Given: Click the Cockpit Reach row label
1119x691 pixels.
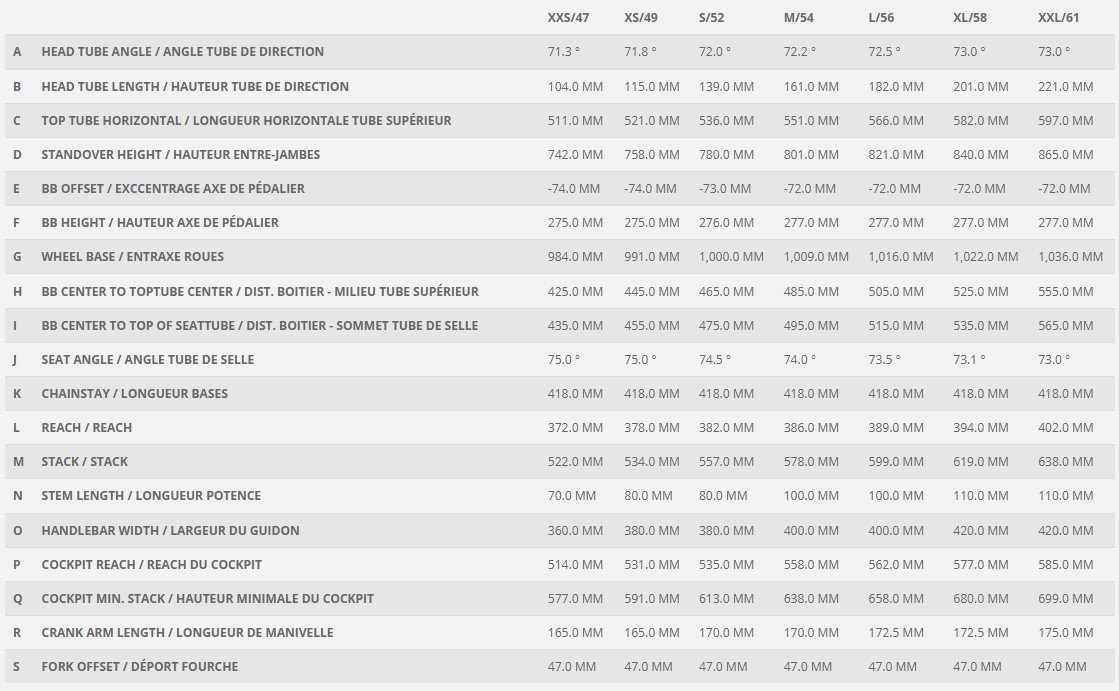Looking at the screenshot, I should [x=151, y=565].
